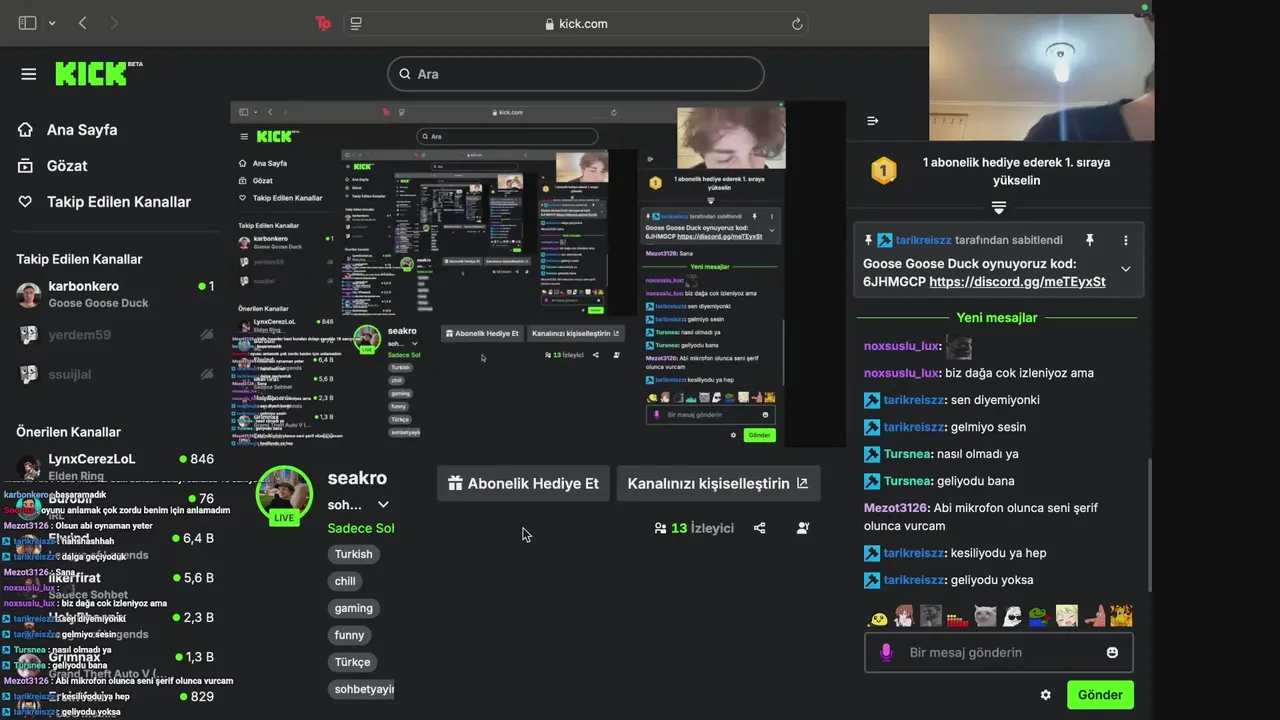
Task: Open chat settings gear
Action: (x=1046, y=695)
